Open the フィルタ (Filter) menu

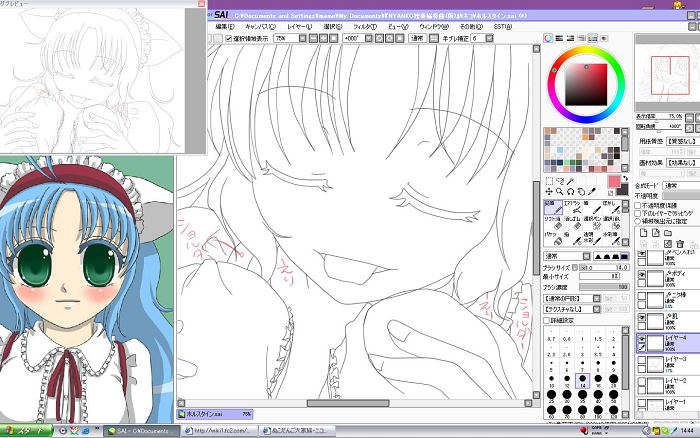click(365, 27)
